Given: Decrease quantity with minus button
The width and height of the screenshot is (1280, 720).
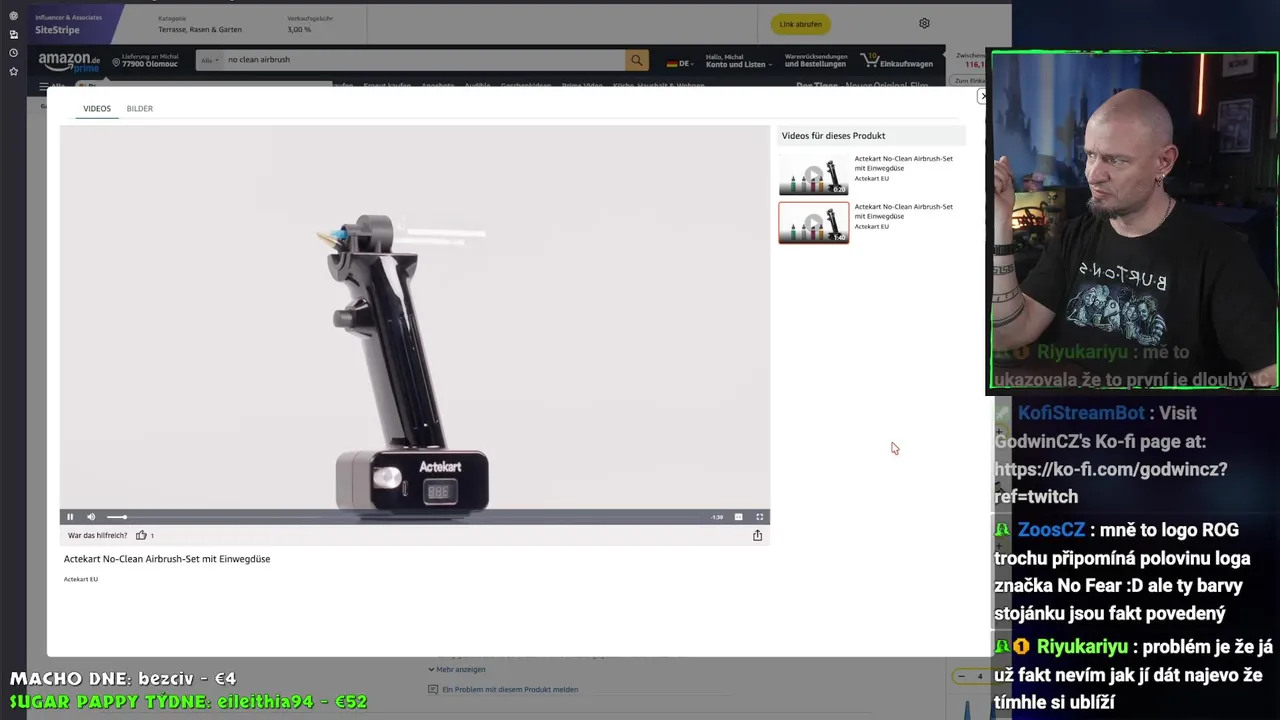Looking at the screenshot, I should pyautogui.click(x=962, y=677).
